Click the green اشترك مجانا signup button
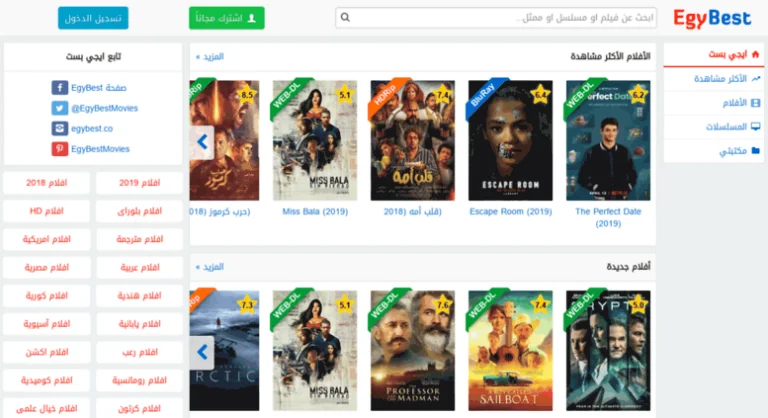The image size is (768, 418). point(227,18)
